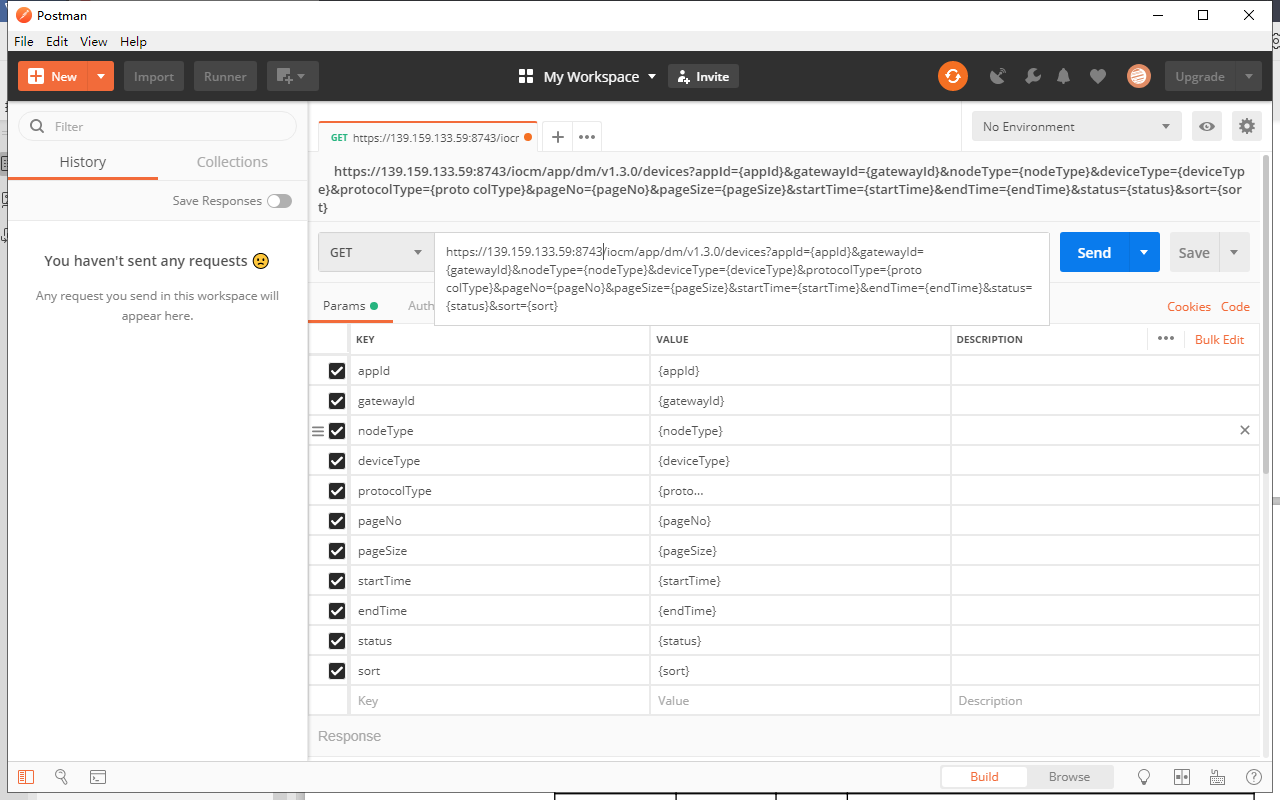Image resolution: width=1280 pixels, height=800 pixels.
Task: Open the Help menu
Action: tap(133, 41)
